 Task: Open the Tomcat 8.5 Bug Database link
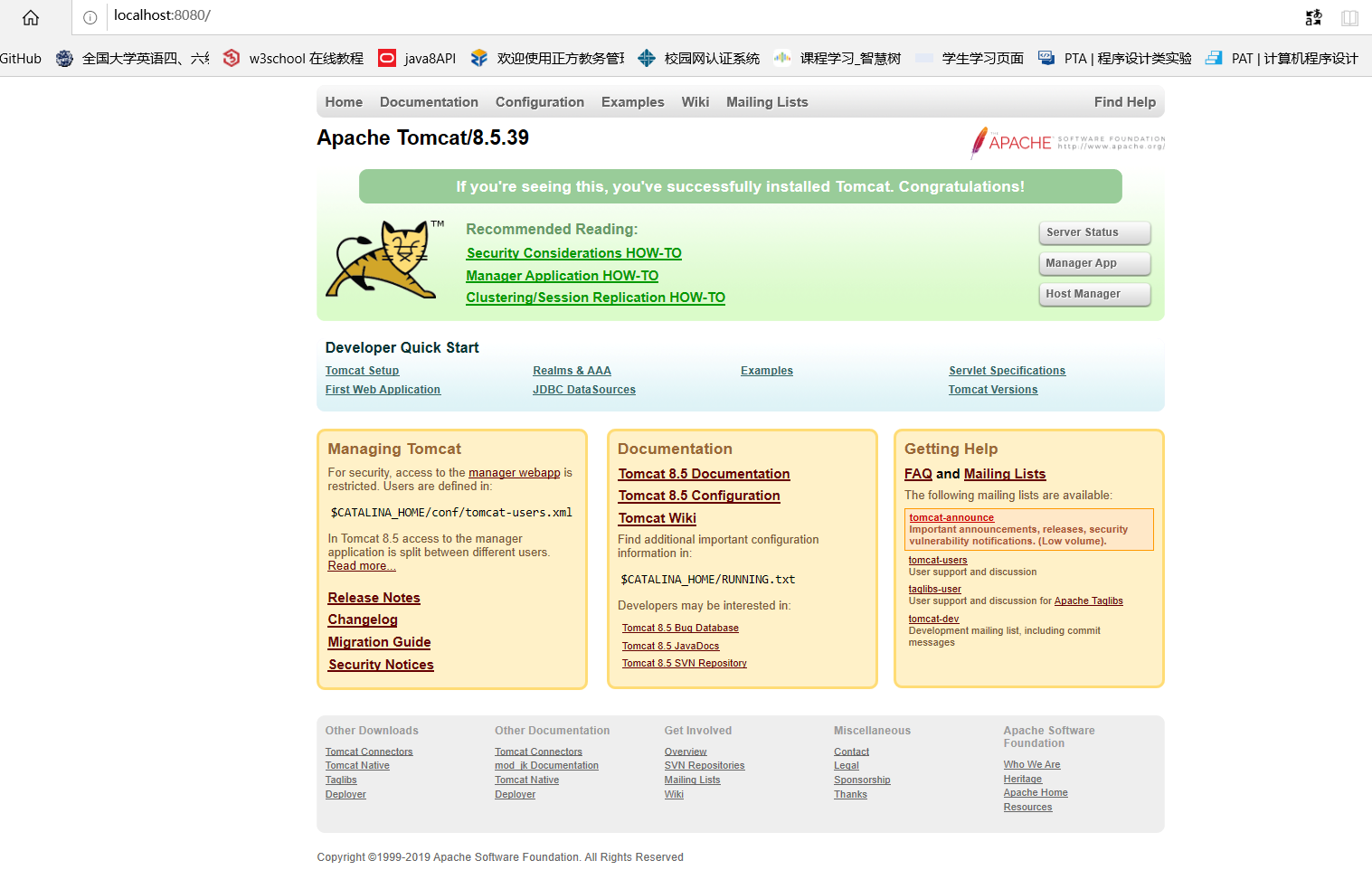coord(680,629)
